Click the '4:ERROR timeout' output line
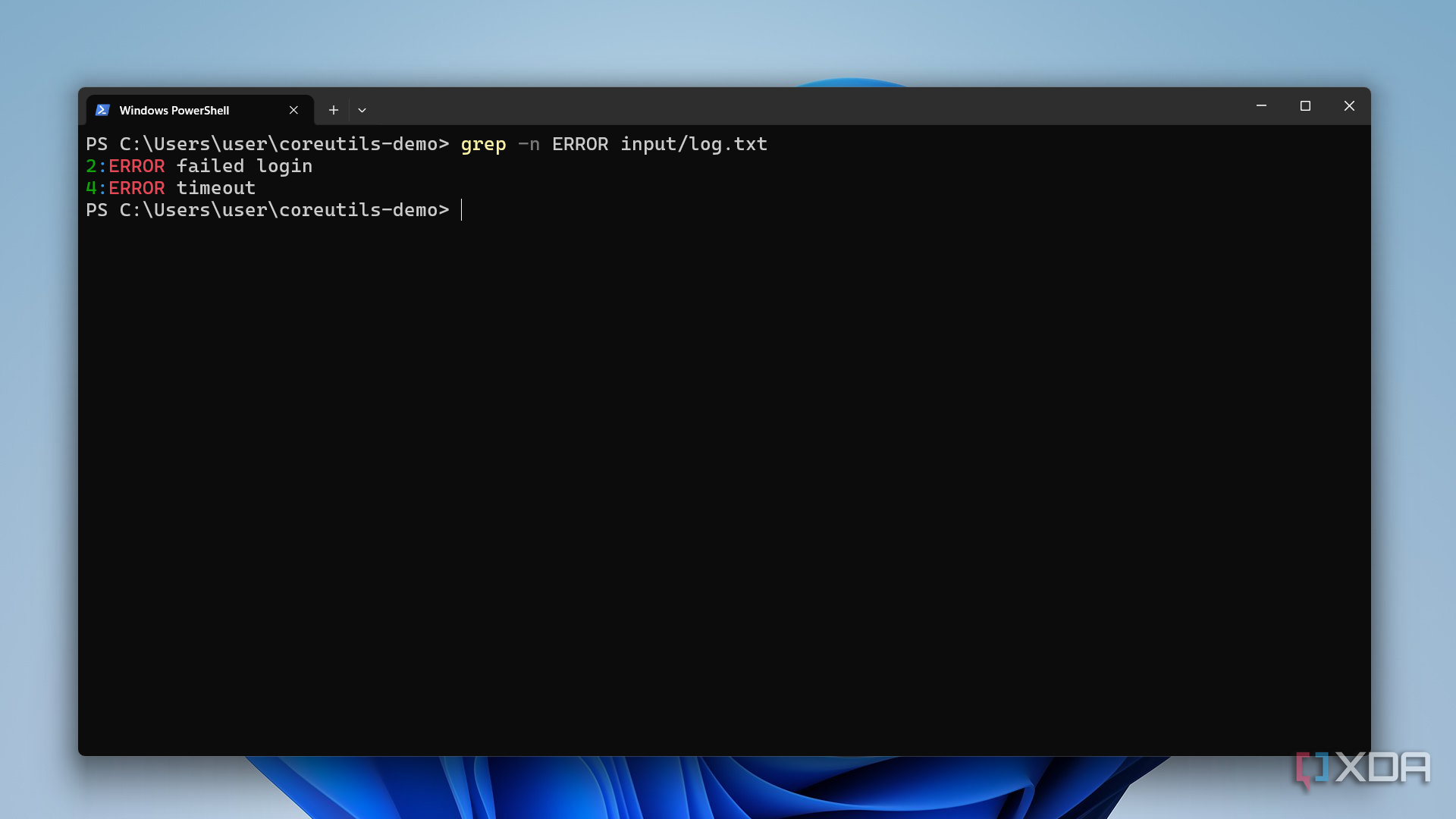Image resolution: width=1456 pixels, height=819 pixels. coord(171,188)
